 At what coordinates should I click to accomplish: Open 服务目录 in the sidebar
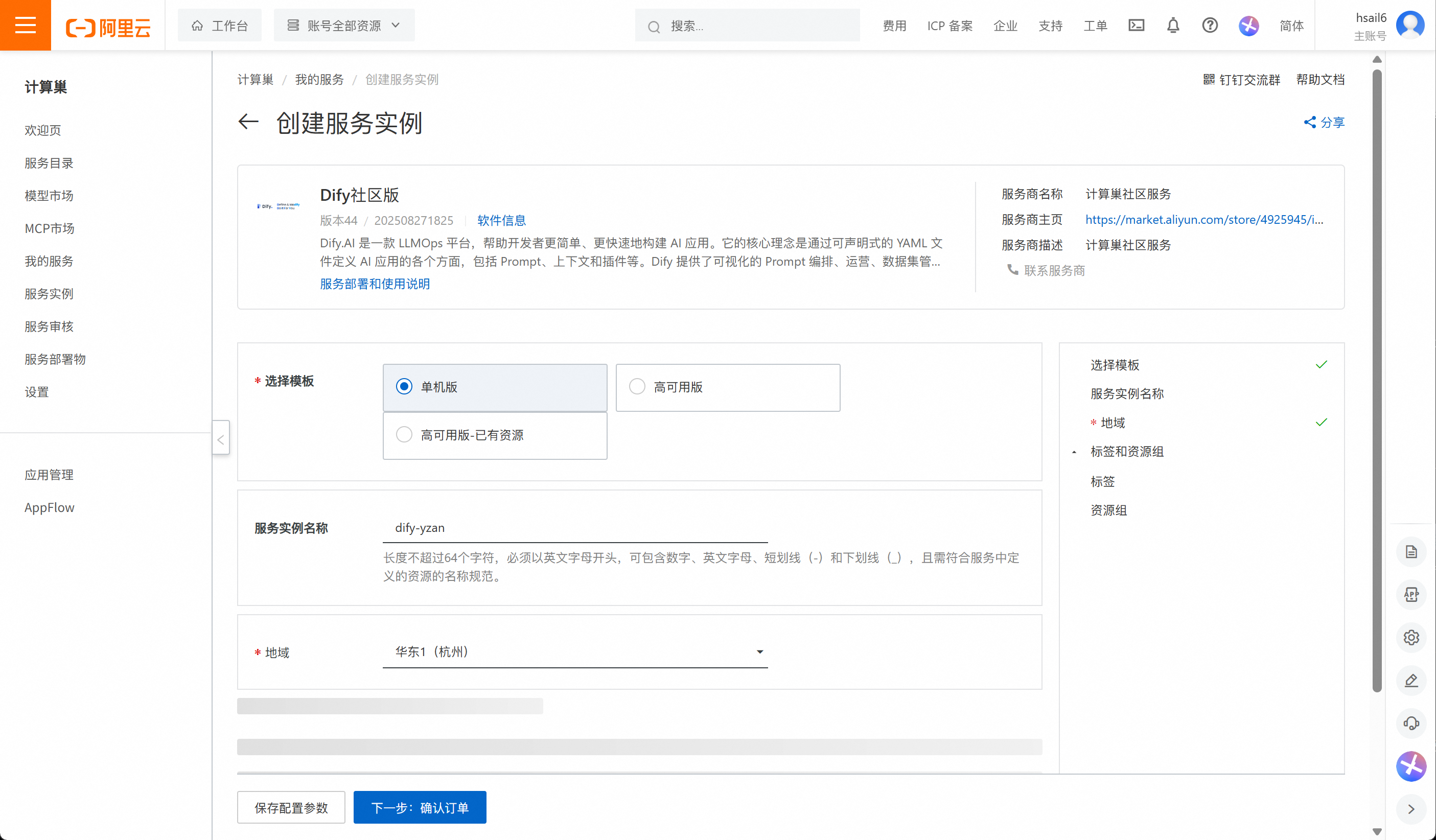click(49, 163)
